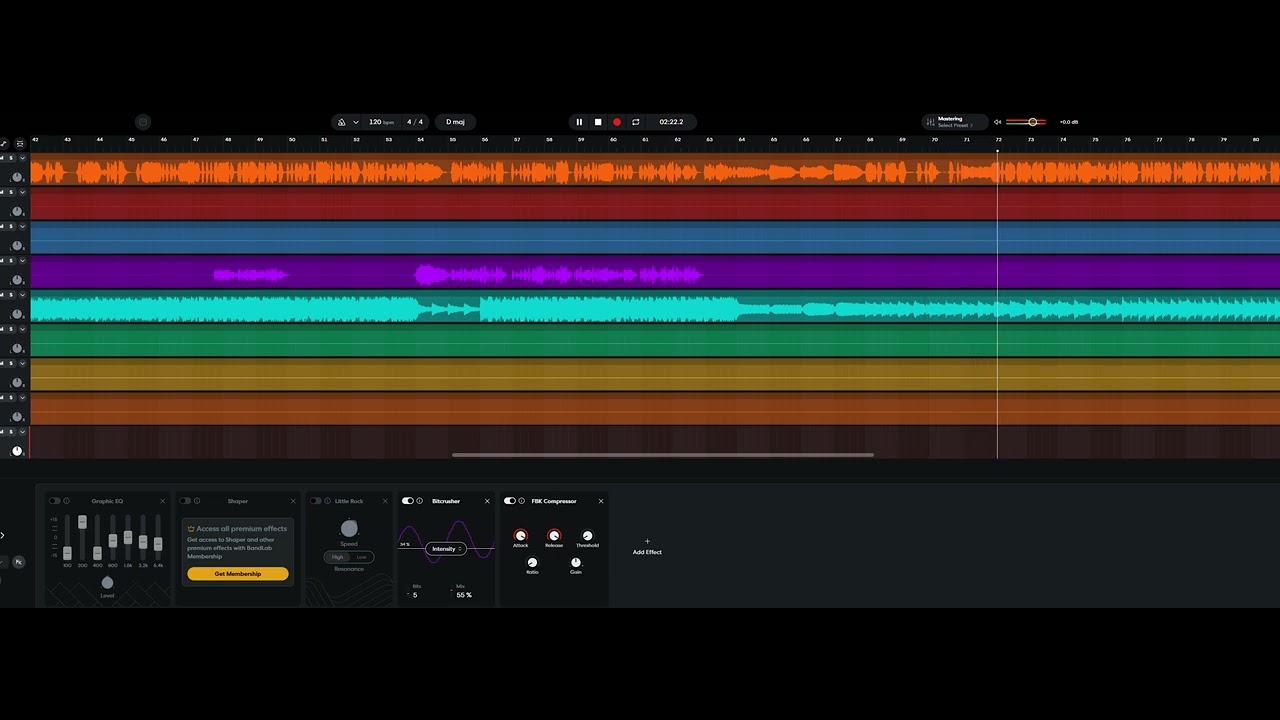The image size is (1280, 720).
Task: Open the metronome settings dropdown arrow
Action: click(x=355, y=122)
